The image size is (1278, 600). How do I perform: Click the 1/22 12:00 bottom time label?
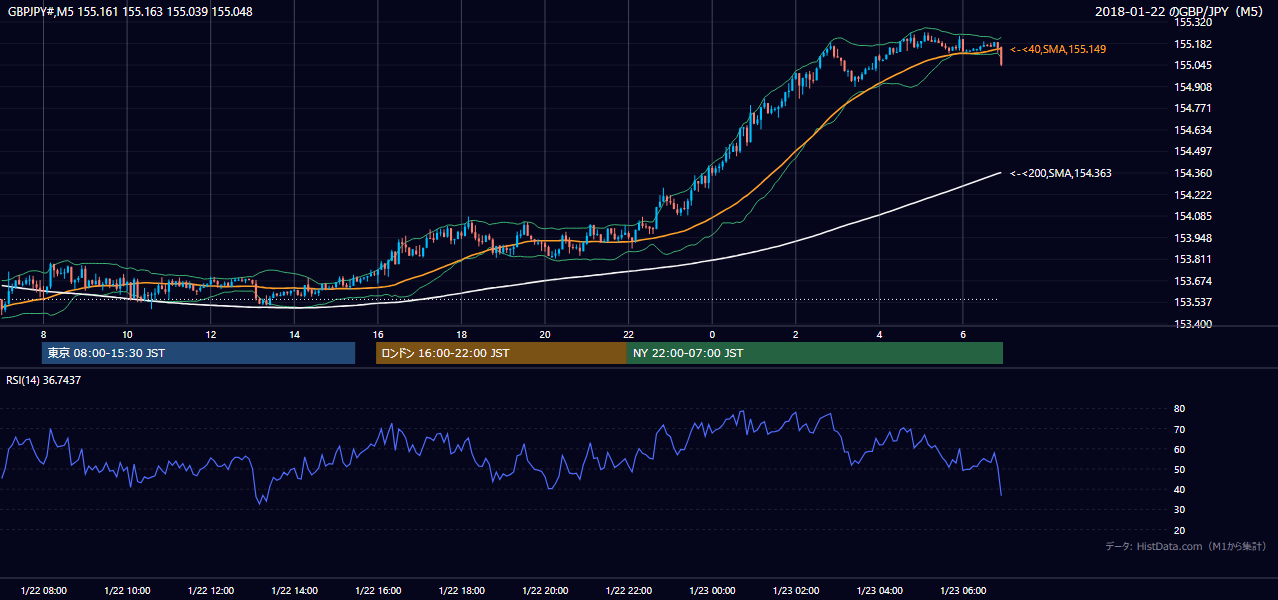(x=211, y=591)
